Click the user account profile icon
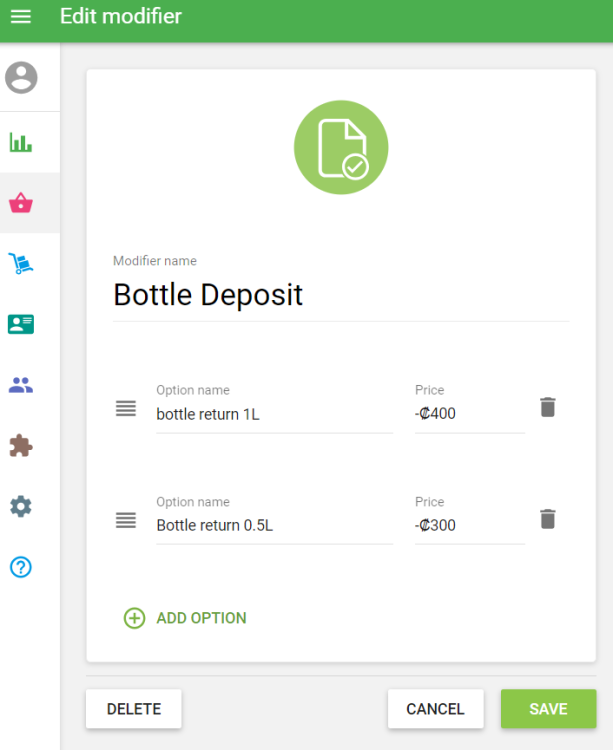Image resolution: width=613 pixels, height=750 pixels. pyautogui.click(x=21, y=77)
